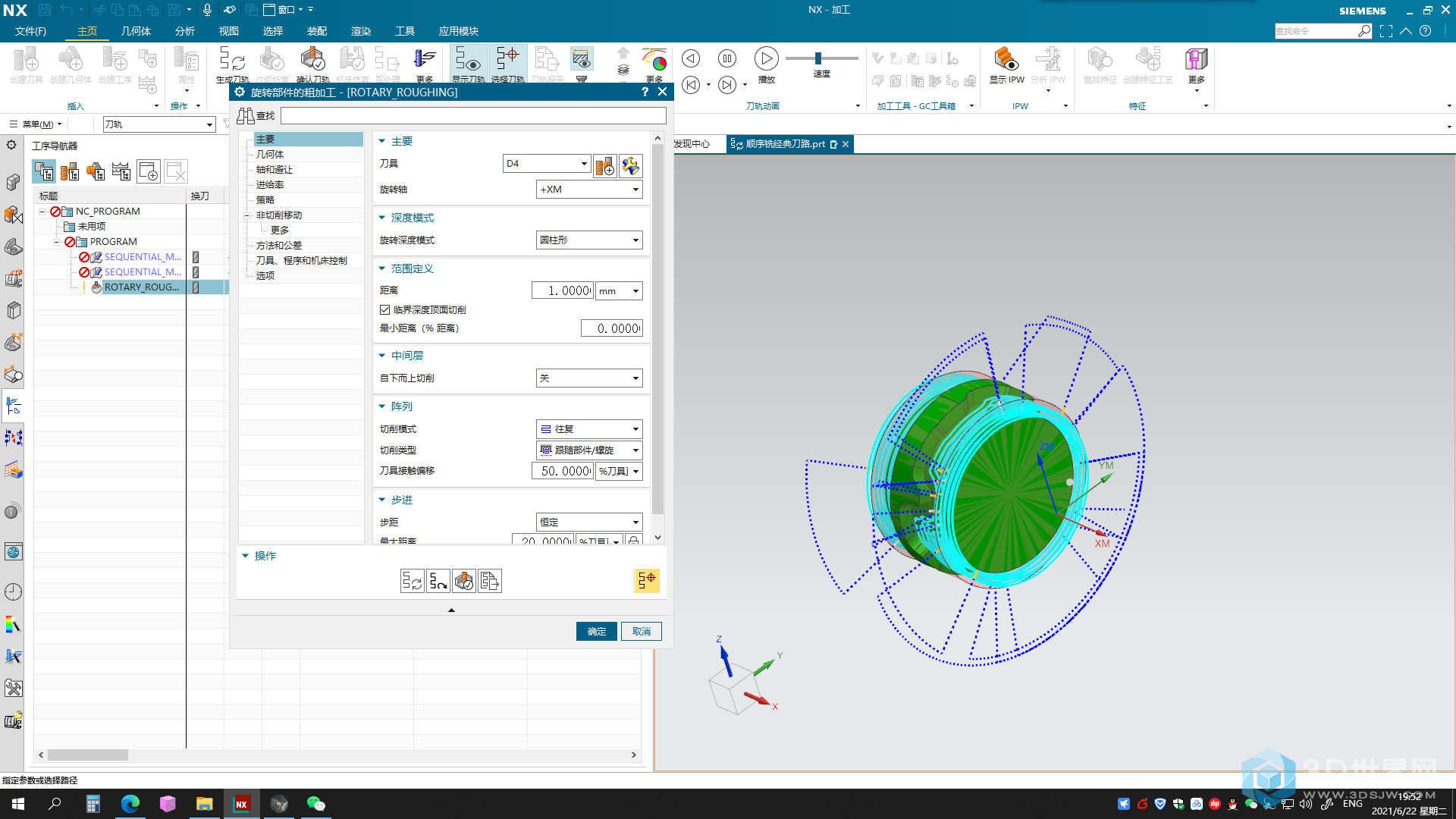This screenshot has width=1456, height=819.
Task: Collapse the Depth Mode section
Action: point(382,218)
